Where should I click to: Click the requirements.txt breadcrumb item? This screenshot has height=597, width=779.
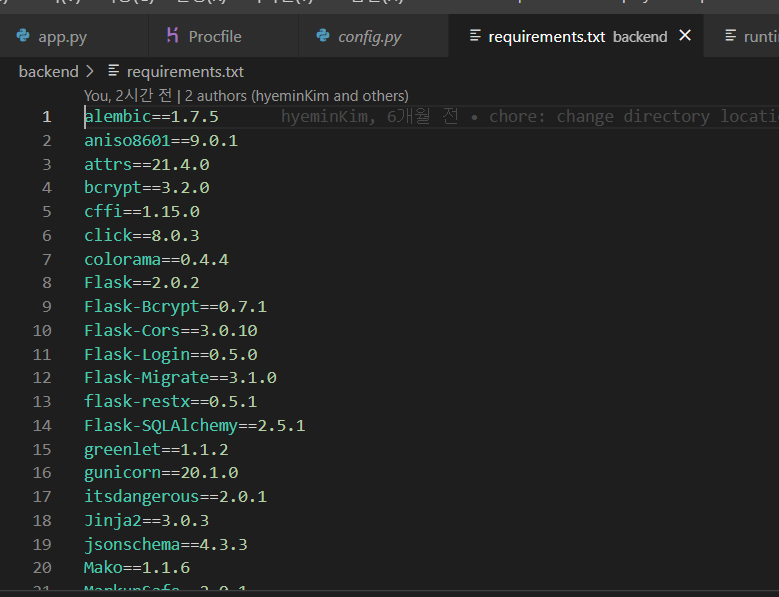[185, 72]
